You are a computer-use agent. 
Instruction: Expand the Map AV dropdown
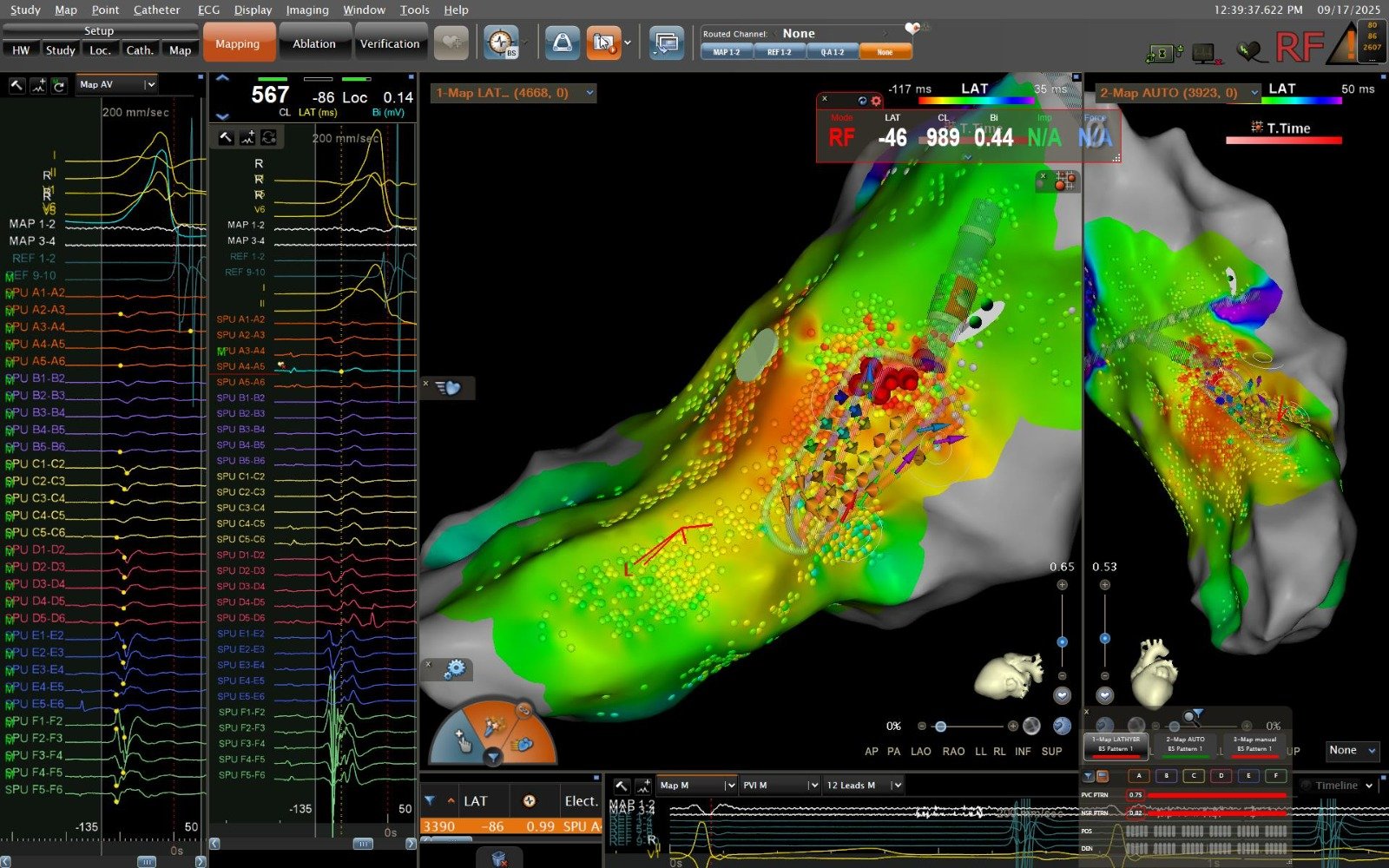coord(149,84)
